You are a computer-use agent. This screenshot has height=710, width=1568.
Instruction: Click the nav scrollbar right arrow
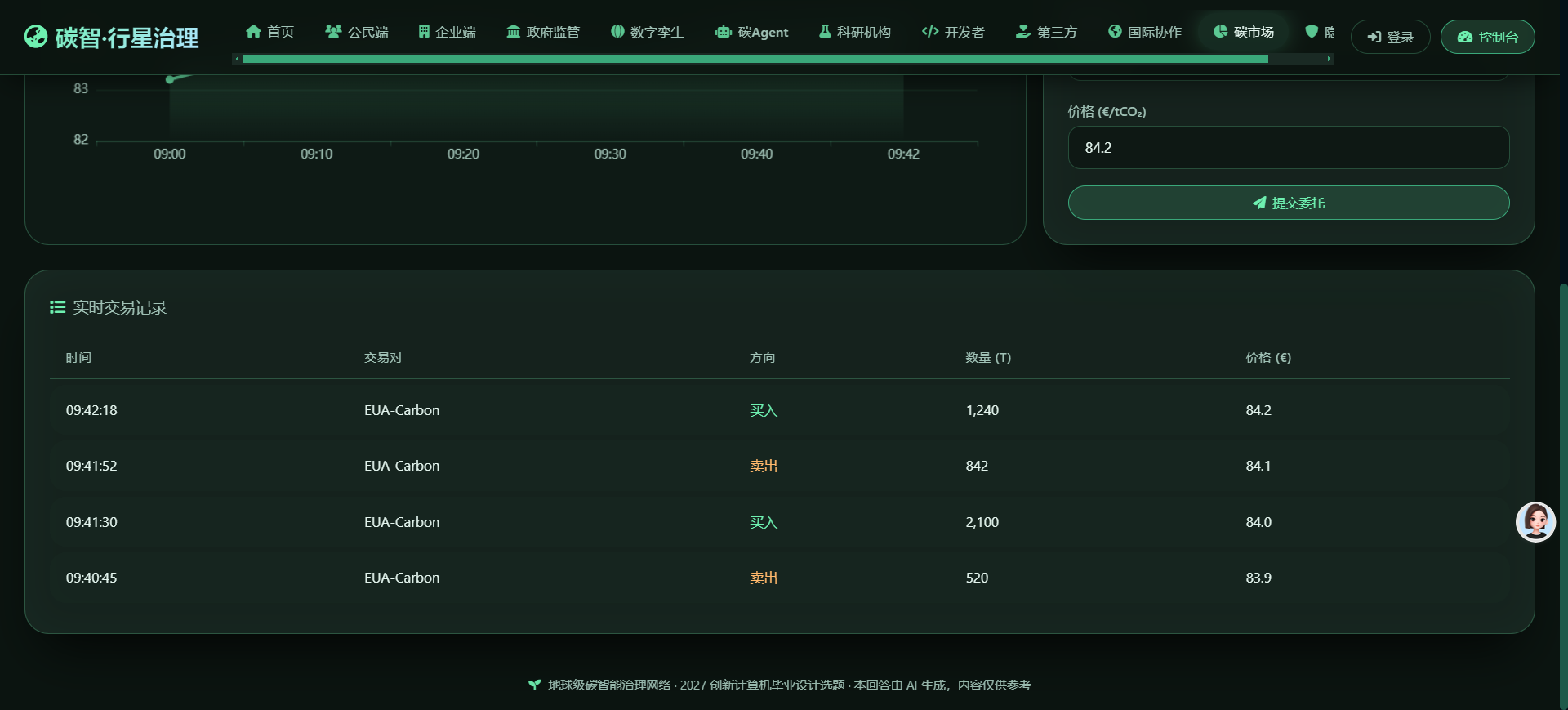[1330, 59]
